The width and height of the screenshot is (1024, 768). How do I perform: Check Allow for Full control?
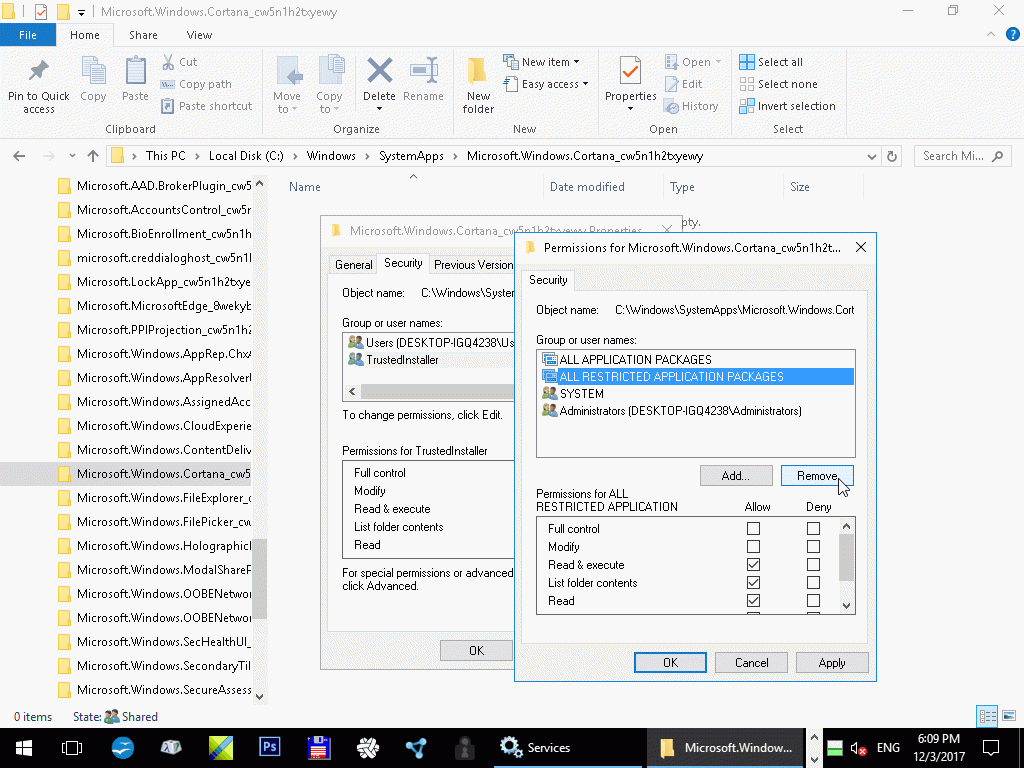[754, 528]
